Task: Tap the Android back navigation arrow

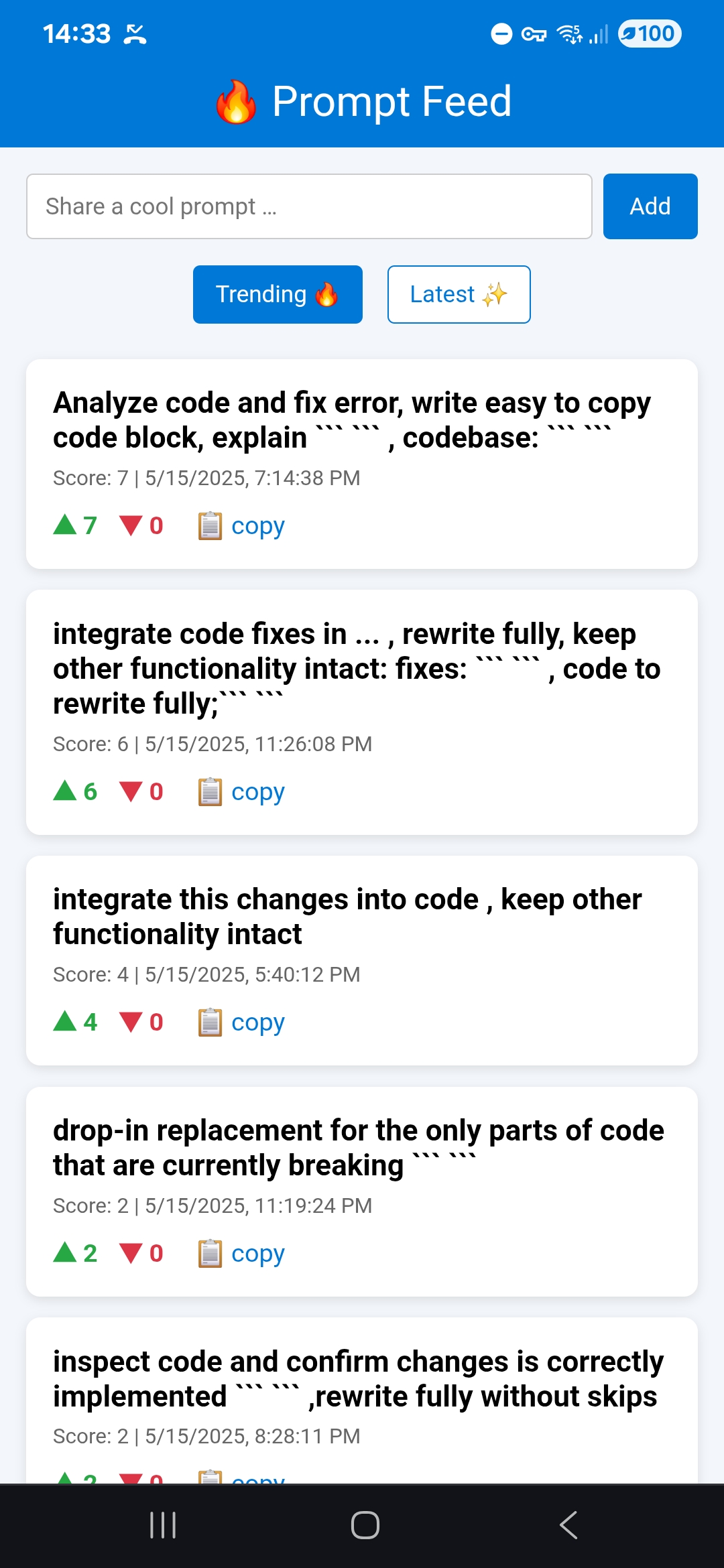Action: [568, 1525]
